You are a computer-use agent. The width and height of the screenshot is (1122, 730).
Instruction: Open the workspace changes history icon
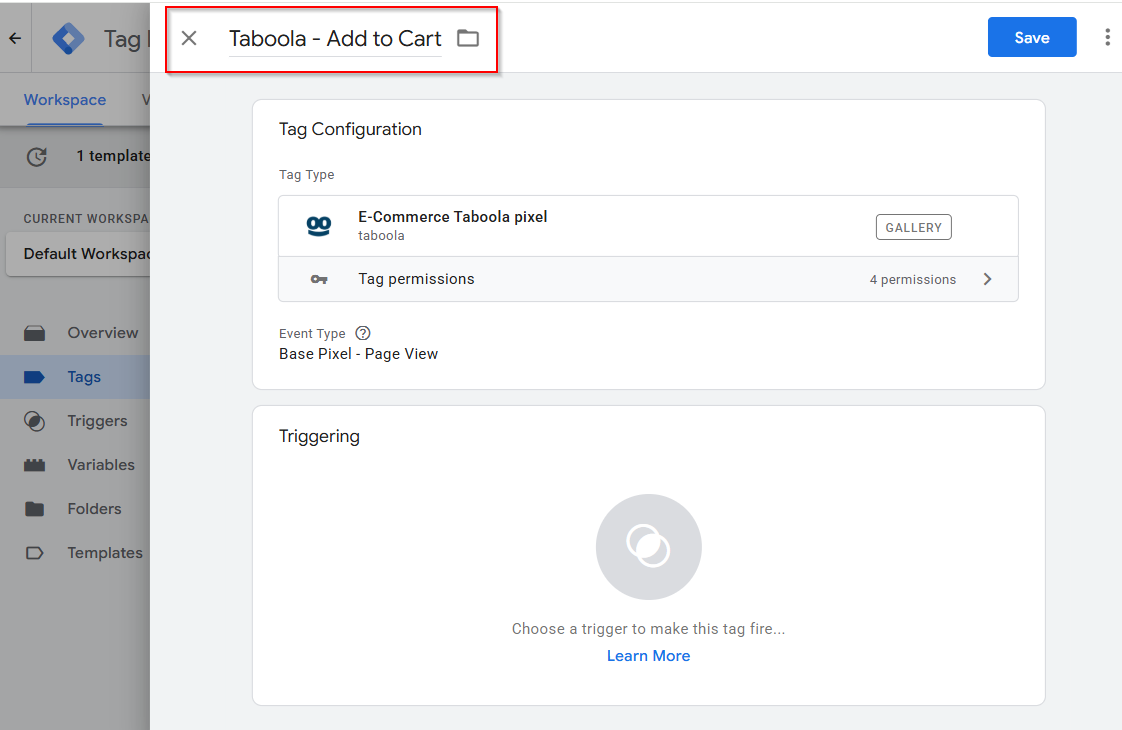pos(36,156)
